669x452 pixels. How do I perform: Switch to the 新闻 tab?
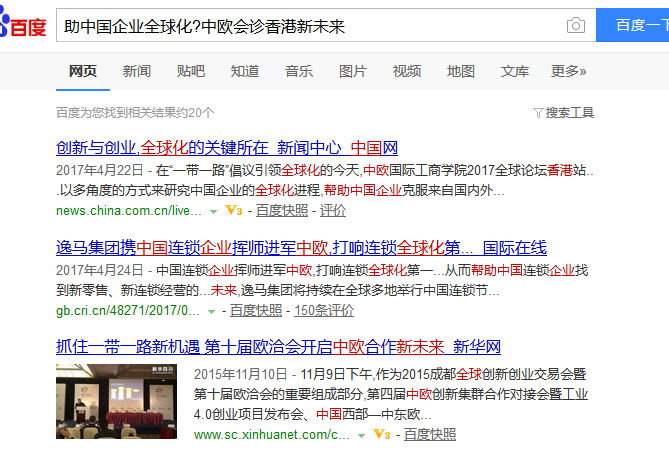coord(137,71)
